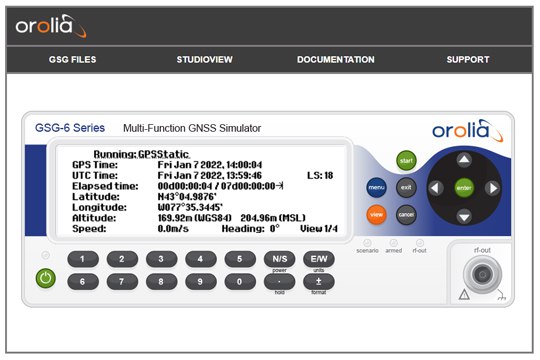Click 'Heading: 0°' text
Viewport: 540px width, 360px height.
[x=251, y=229]
